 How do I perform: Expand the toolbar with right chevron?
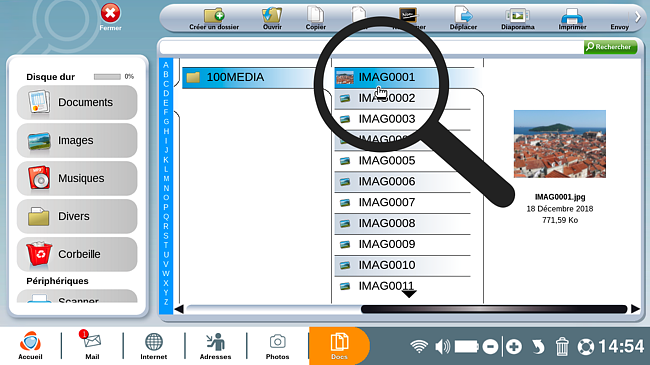pos(638,17)
